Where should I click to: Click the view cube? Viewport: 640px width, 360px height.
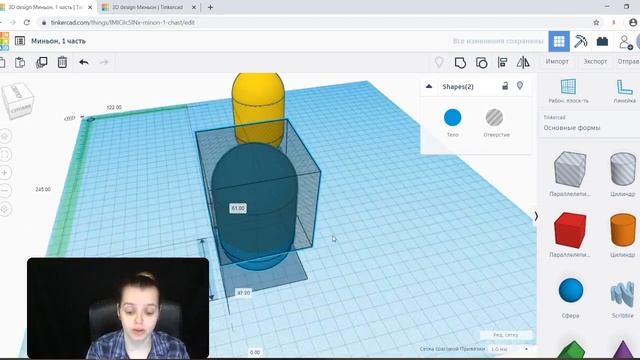(18, 100)
